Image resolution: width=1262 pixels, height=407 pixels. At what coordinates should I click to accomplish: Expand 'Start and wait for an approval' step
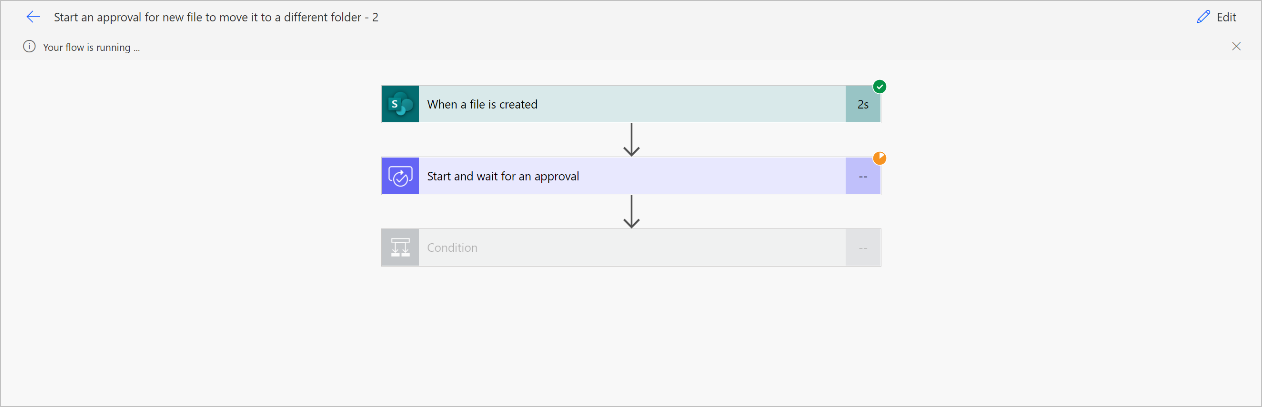click(x=631, y=176)
